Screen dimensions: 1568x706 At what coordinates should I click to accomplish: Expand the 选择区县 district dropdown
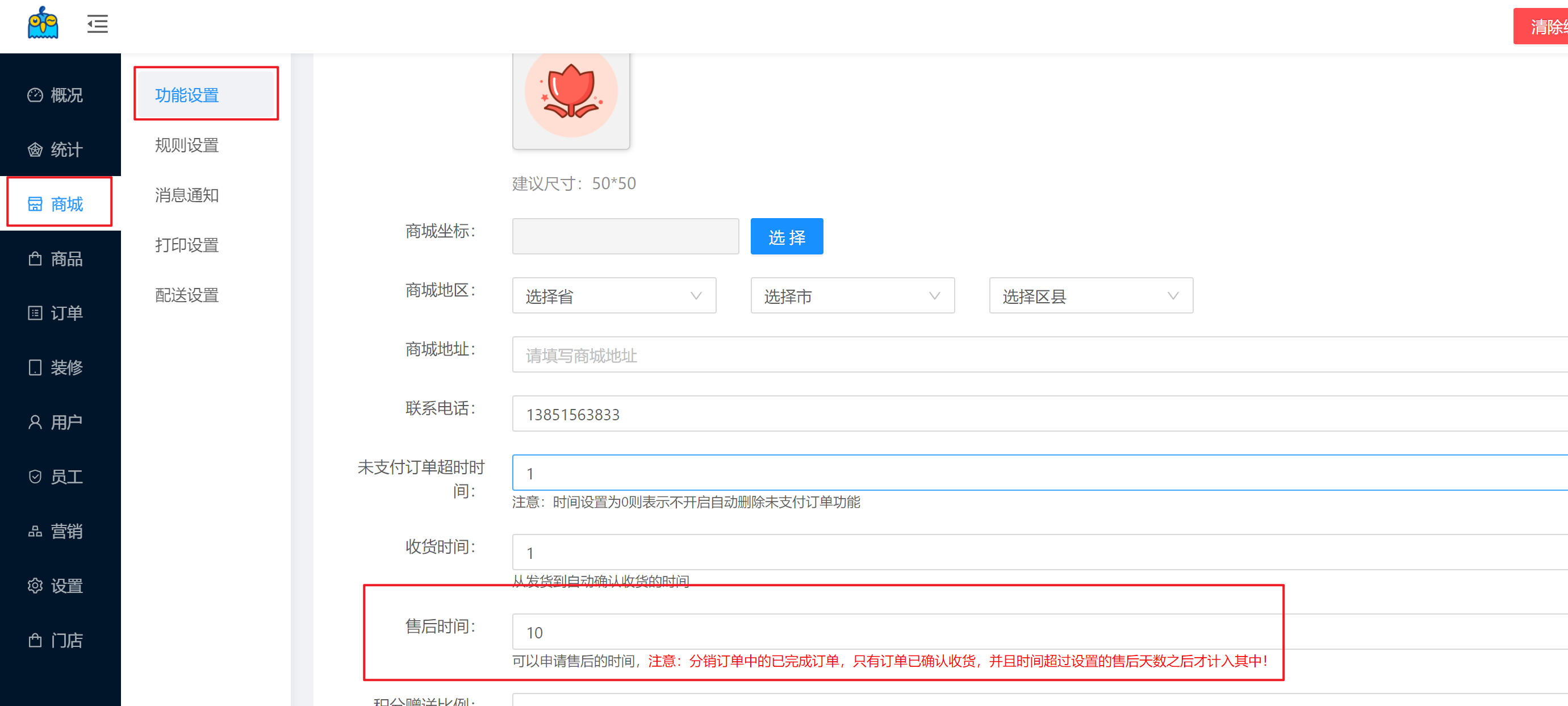coord(1091,296)
